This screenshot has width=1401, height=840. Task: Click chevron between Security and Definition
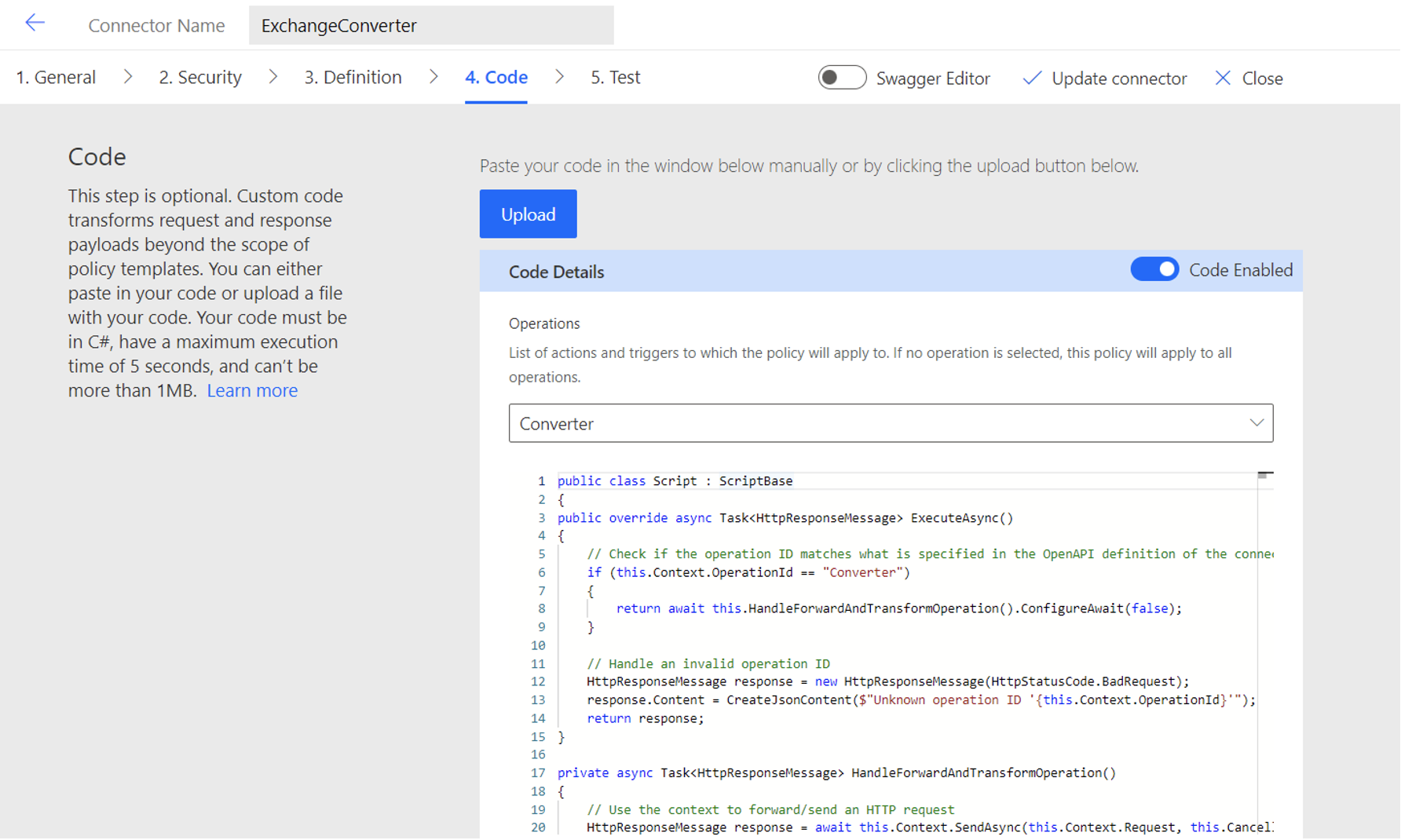click(x=273, y=77)
